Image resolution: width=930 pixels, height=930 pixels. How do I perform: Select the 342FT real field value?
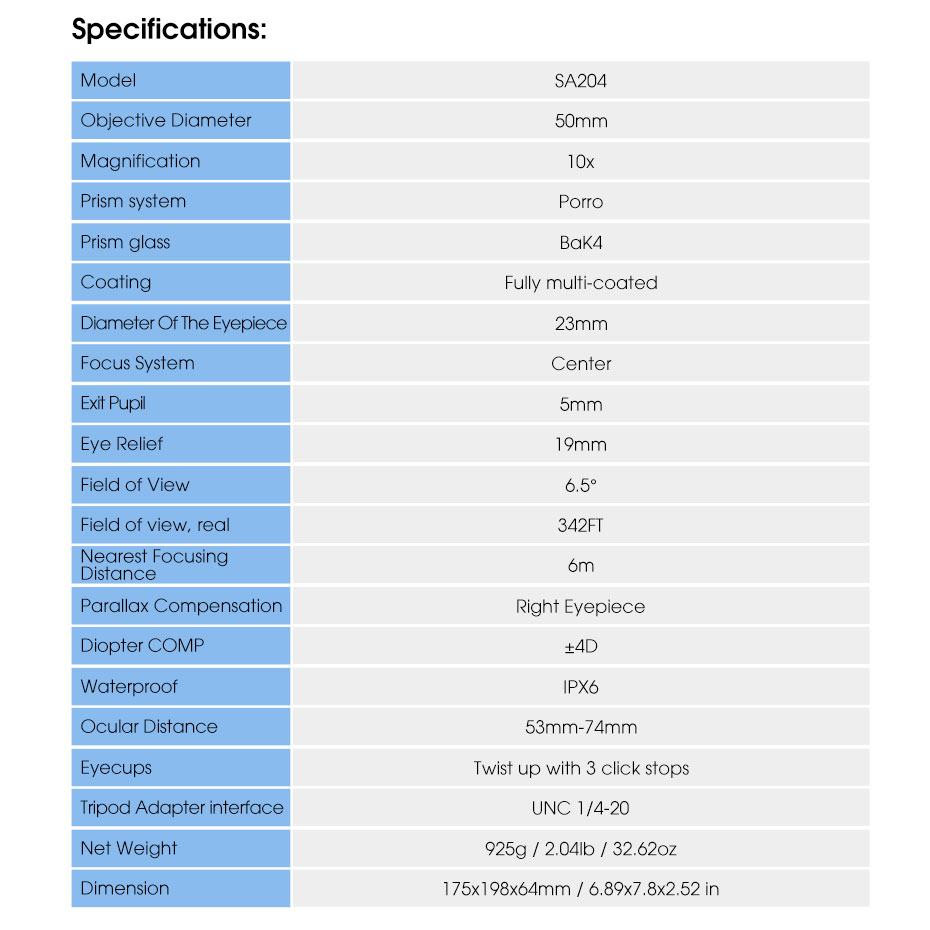[581, 525]
